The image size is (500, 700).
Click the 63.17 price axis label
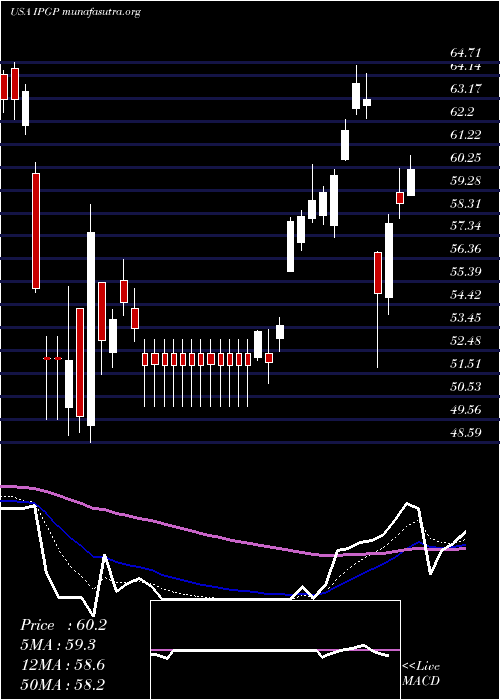coord(466,89)
